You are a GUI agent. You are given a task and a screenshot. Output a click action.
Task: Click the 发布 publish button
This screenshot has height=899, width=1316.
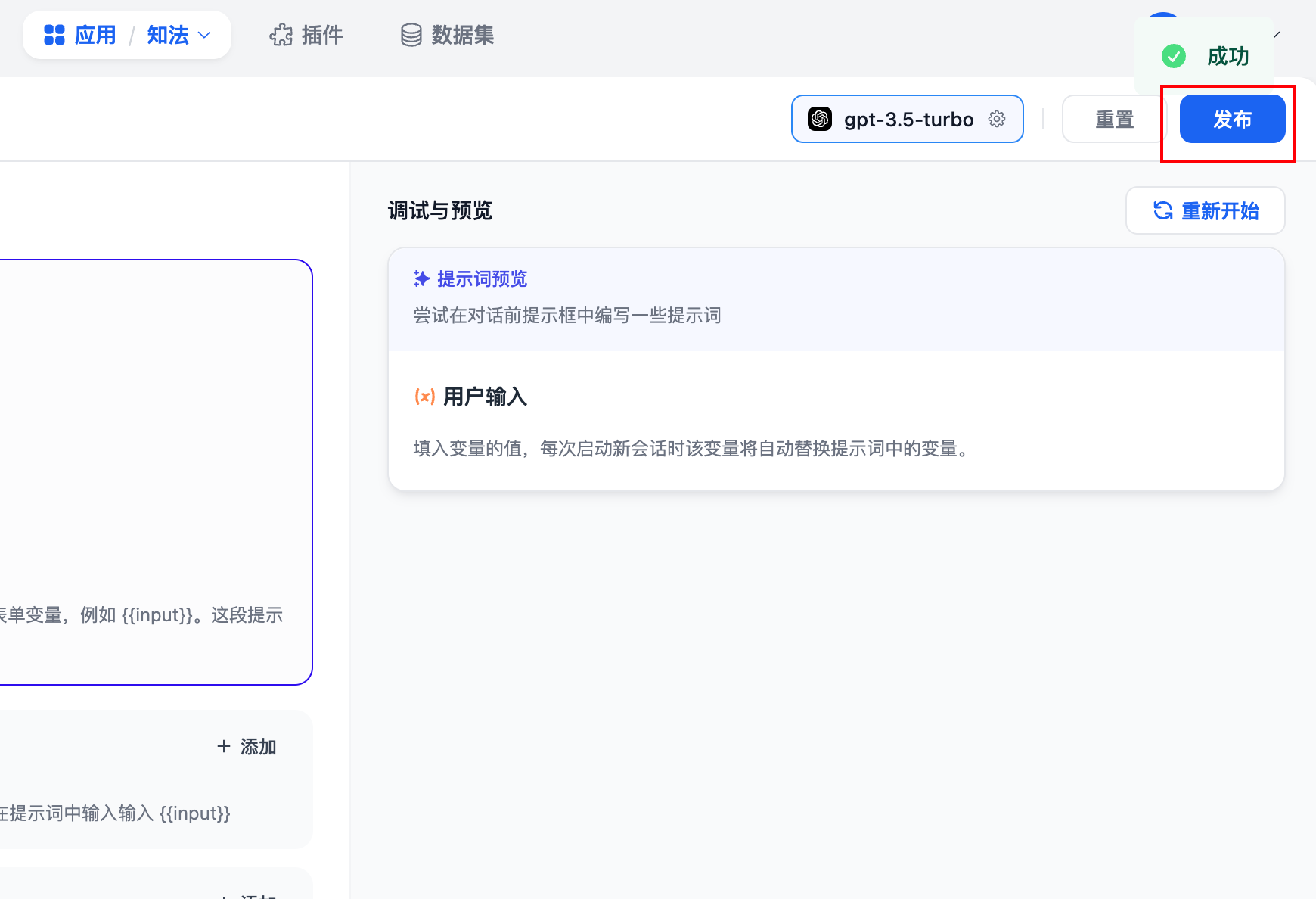(x=1231, y=119)
